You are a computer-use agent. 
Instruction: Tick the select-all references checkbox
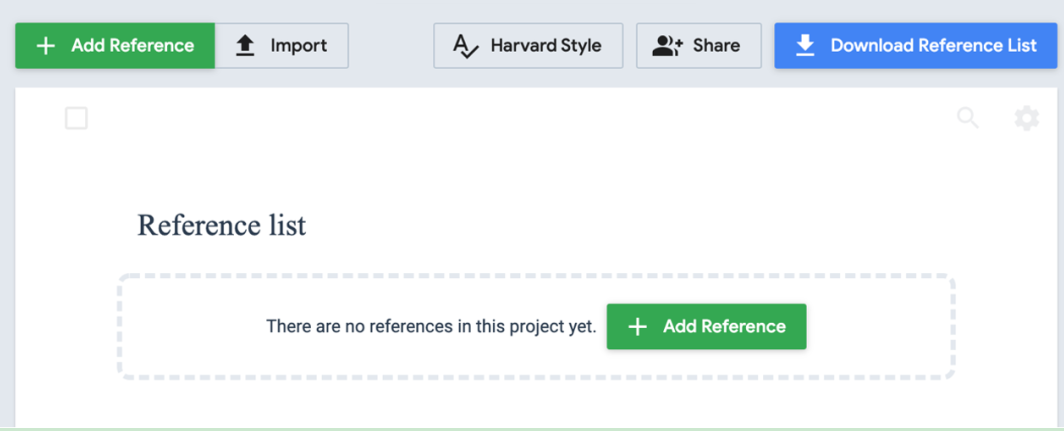(76, 118)
